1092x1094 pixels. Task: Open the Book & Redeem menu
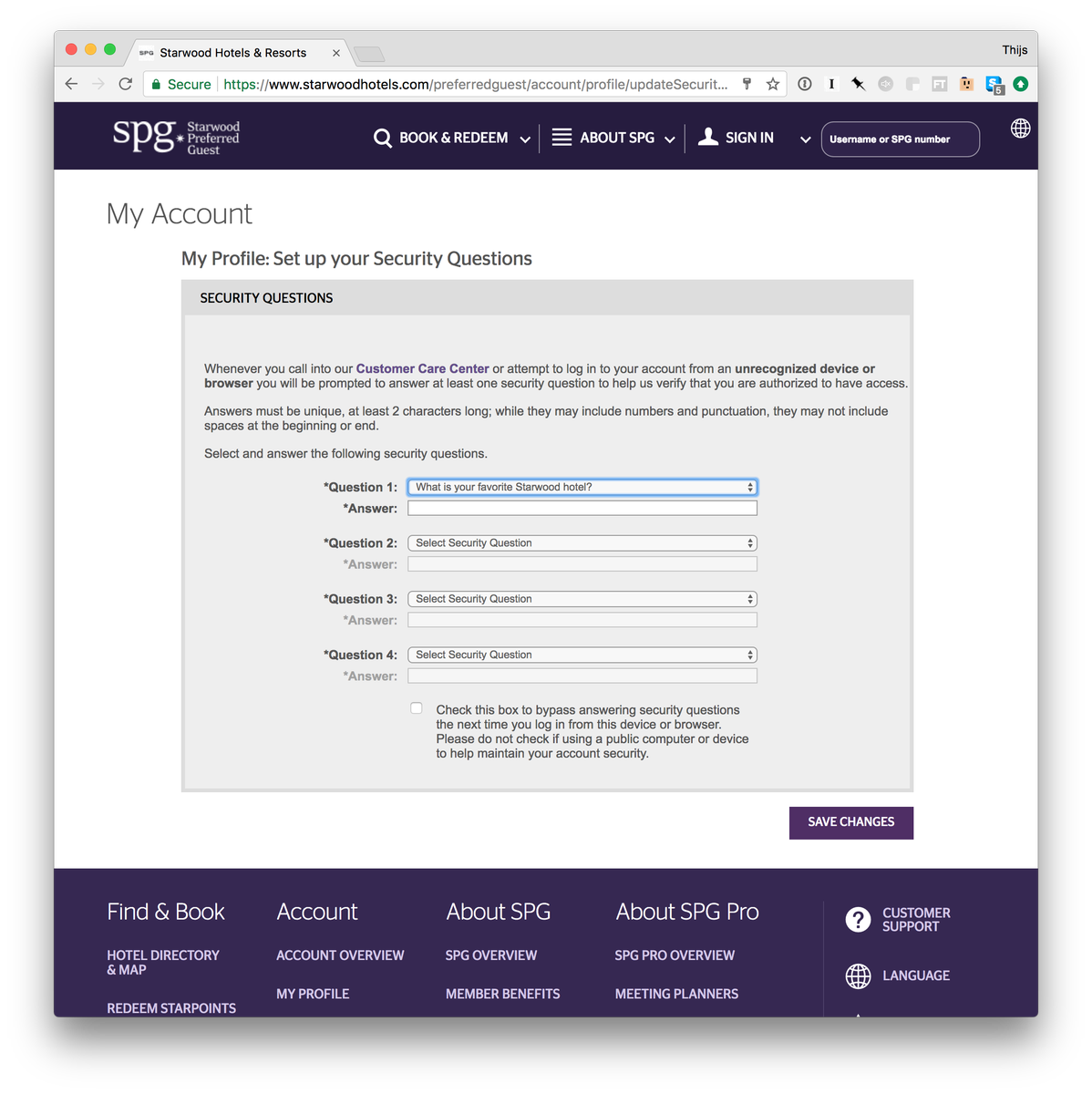pyautogui.click(x=453, y=138)
